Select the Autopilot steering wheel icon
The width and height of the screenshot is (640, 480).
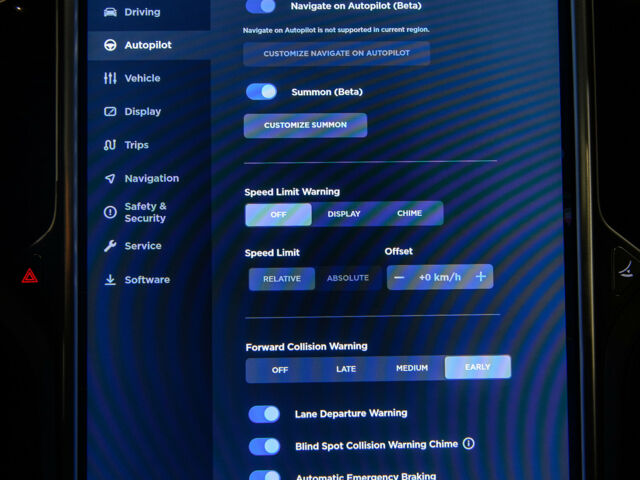[x=110, y=45]
